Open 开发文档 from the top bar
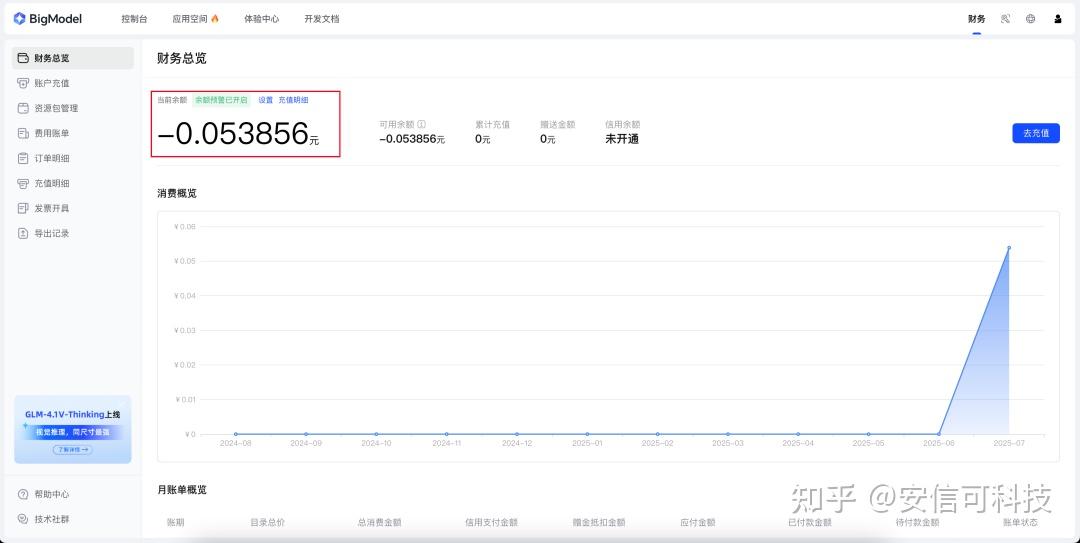Screen dimensions: 1080x543 (321, 19)
